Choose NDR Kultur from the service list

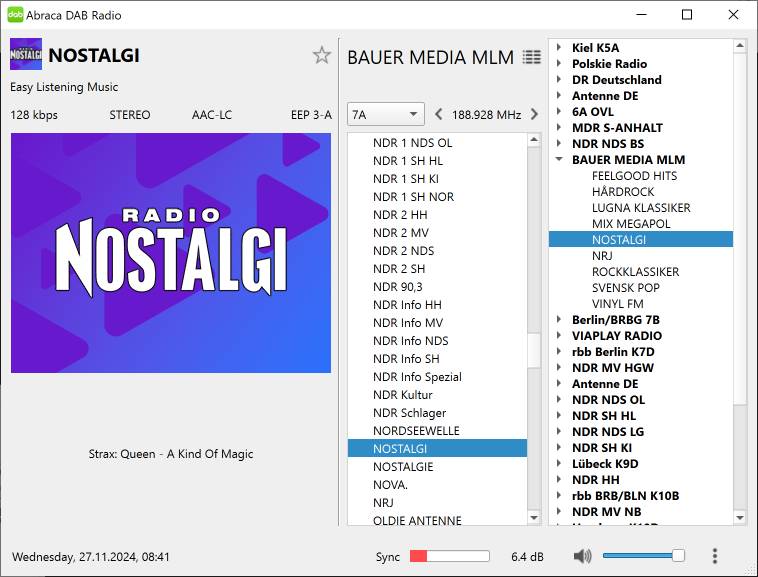tap(402, 395)
